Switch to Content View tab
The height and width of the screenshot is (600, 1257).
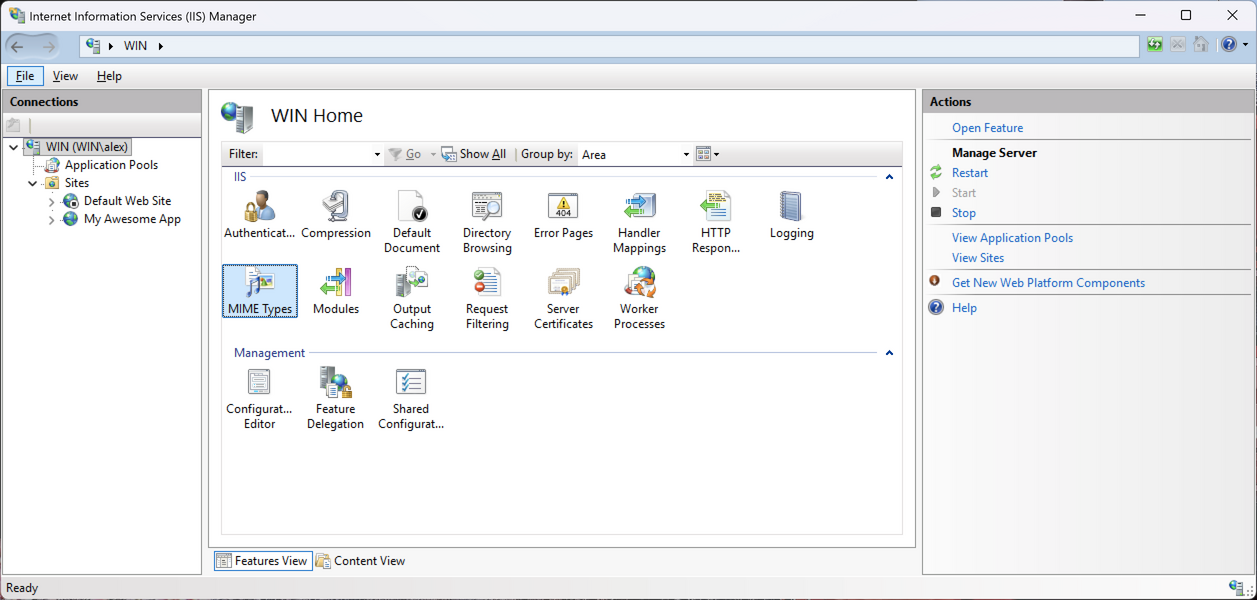click(361, 561)
